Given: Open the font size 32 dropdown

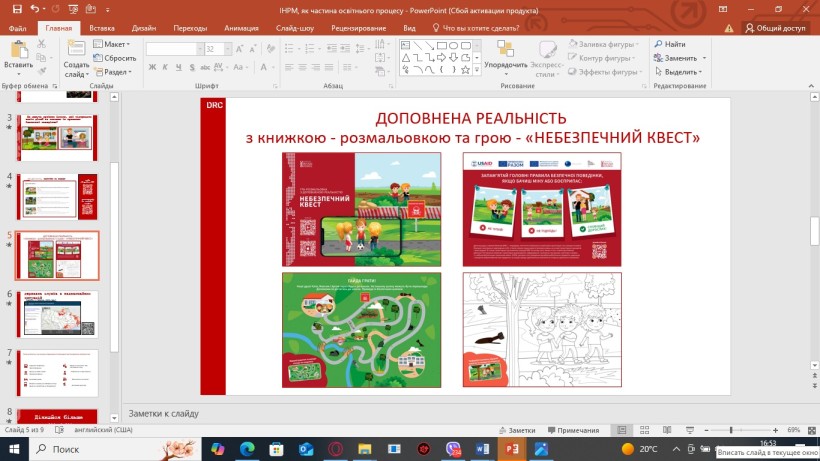Looking at the screenshot, I should pos(228,49).
